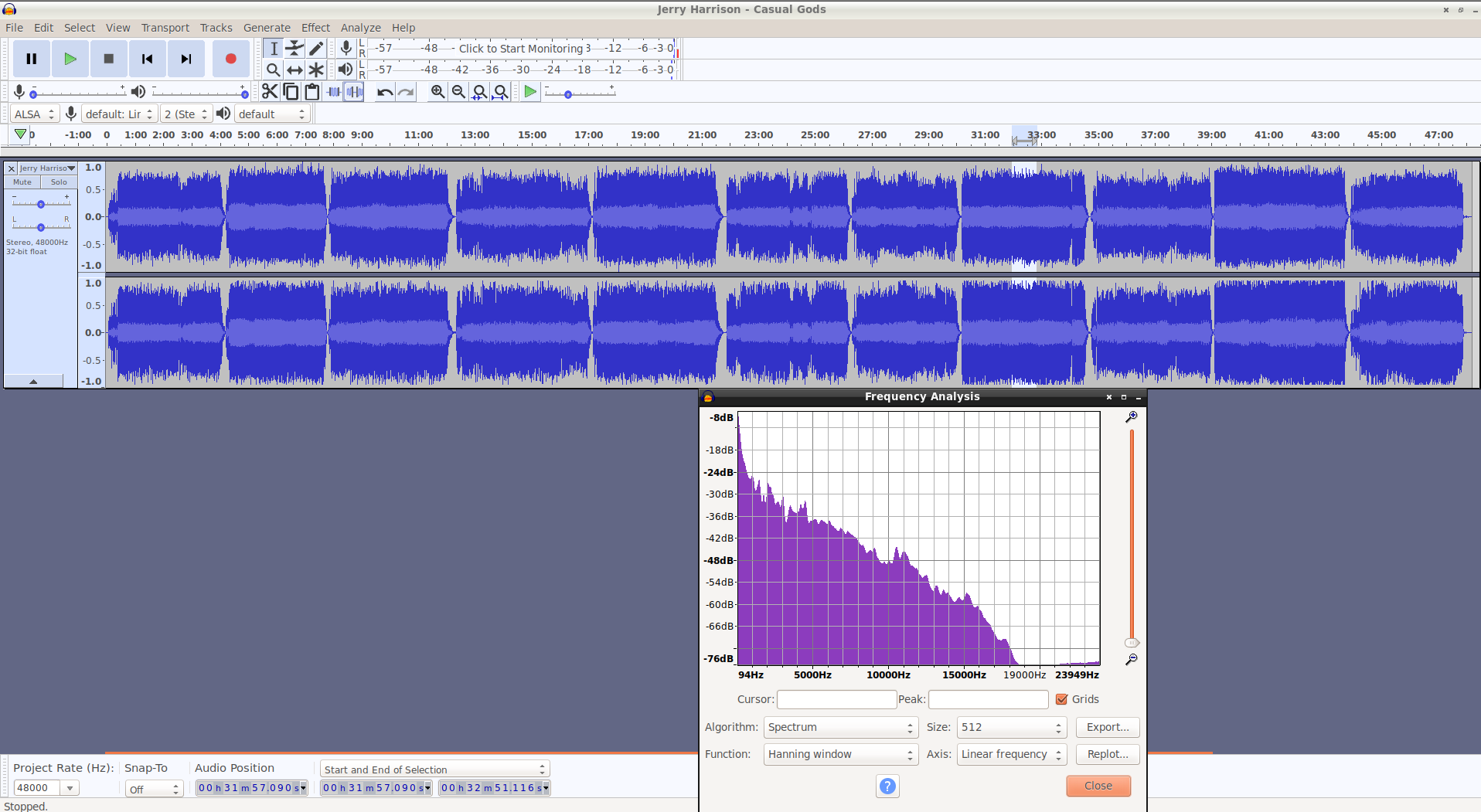Open the Axis Linear frequency dropdown
The image size is (1481, 812).
coord(1012,754)
